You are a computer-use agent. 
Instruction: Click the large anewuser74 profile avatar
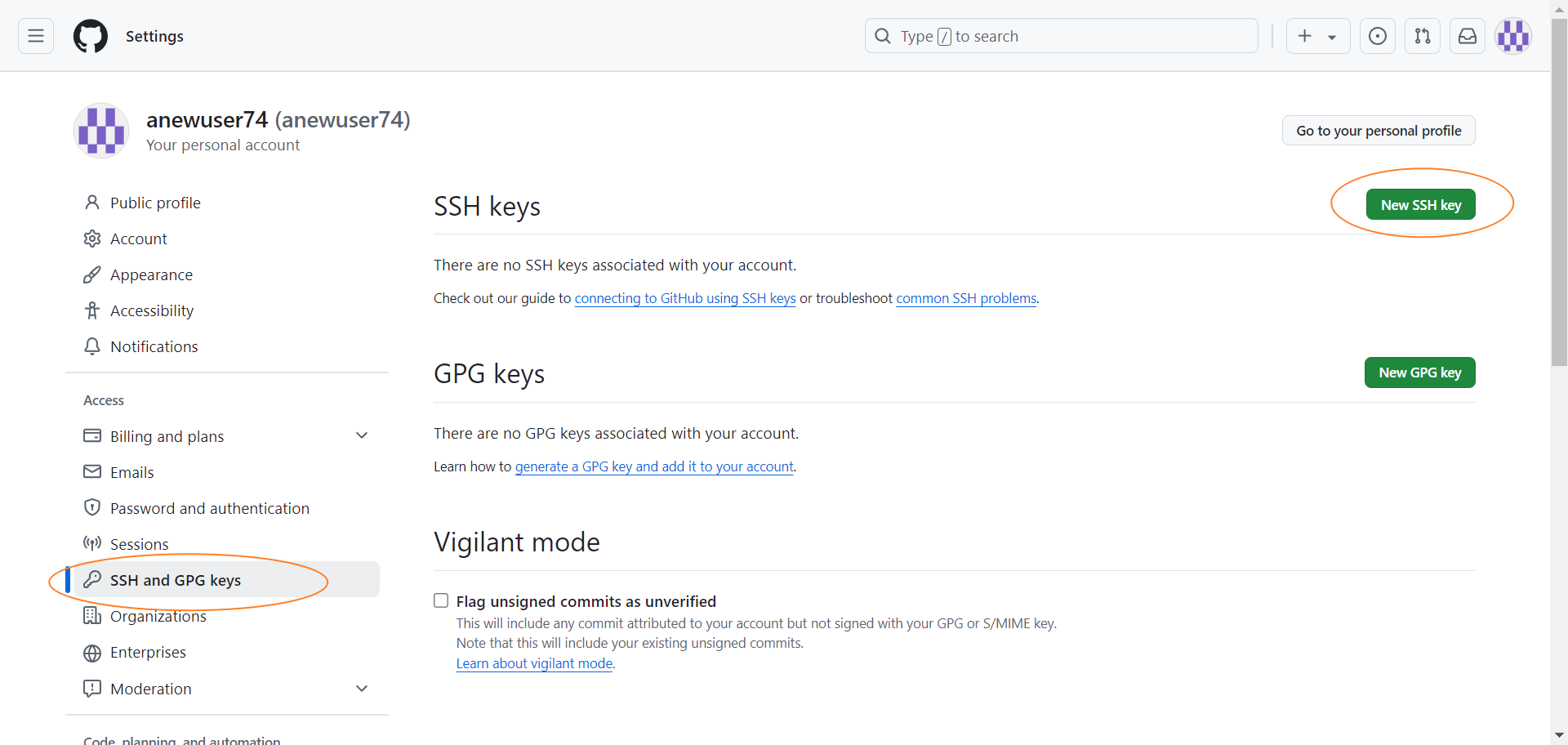tap(101, 131)
